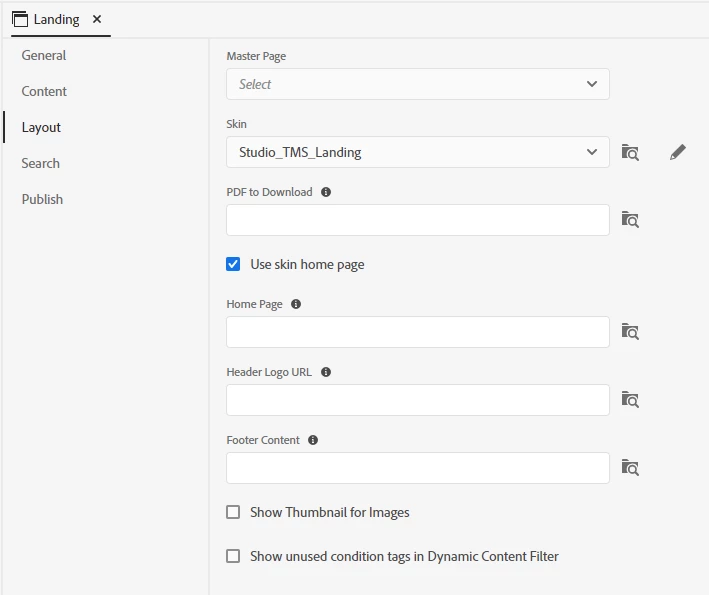Viewport: 709px width, 595px height.
Task: Click the pencil icon to edit skin
Action: point(678,152)
